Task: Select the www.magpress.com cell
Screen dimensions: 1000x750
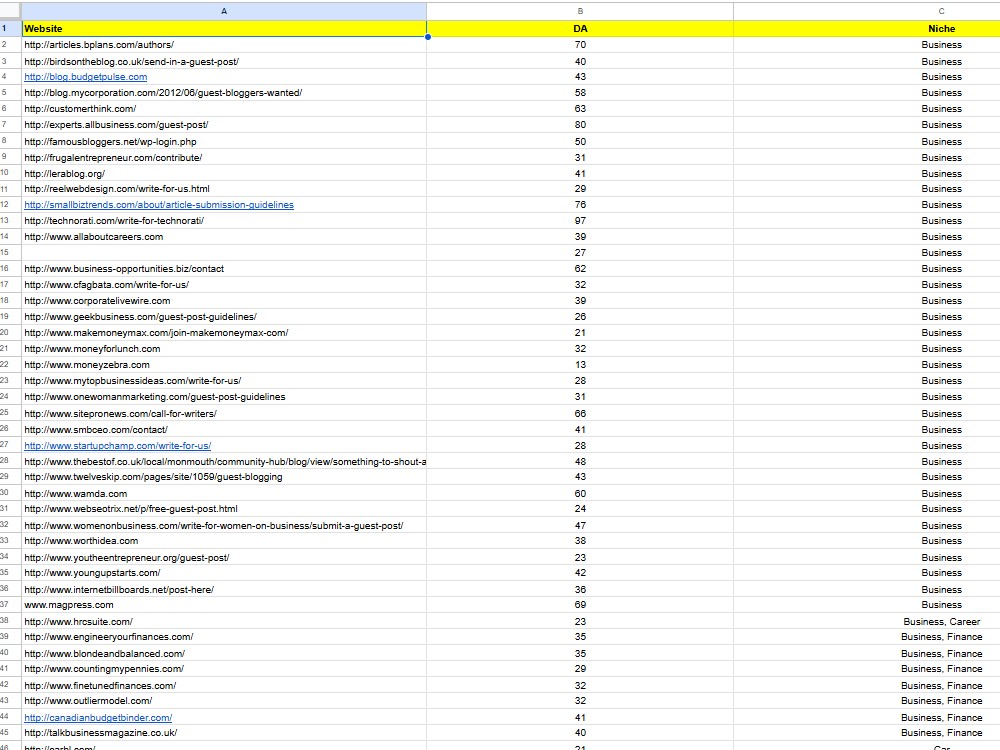Action: point(224,605)
